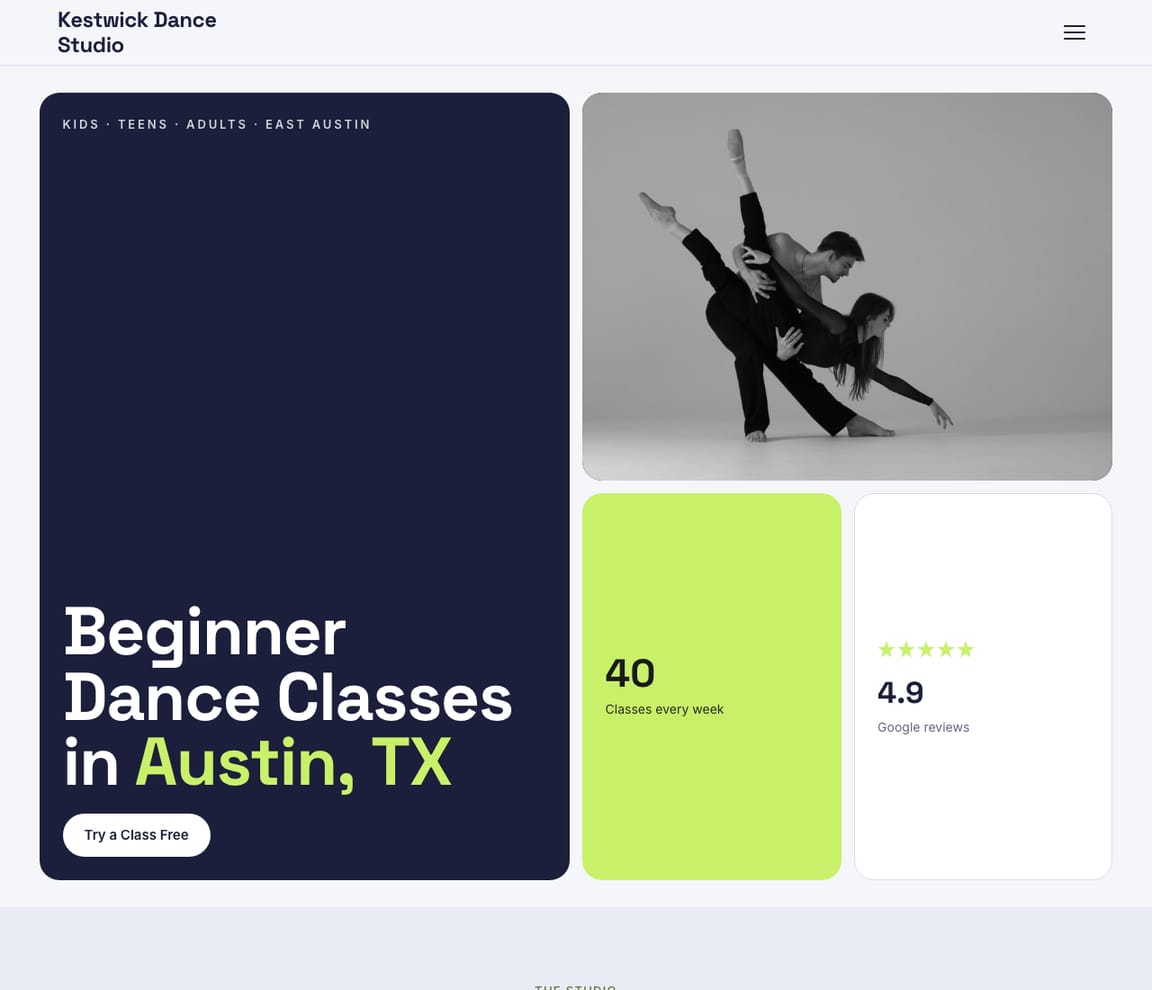
Task: Click the 'KIDS · TEENS · ADULTS · EAST AUSTIN' tagline
Action: pos(217,125)
